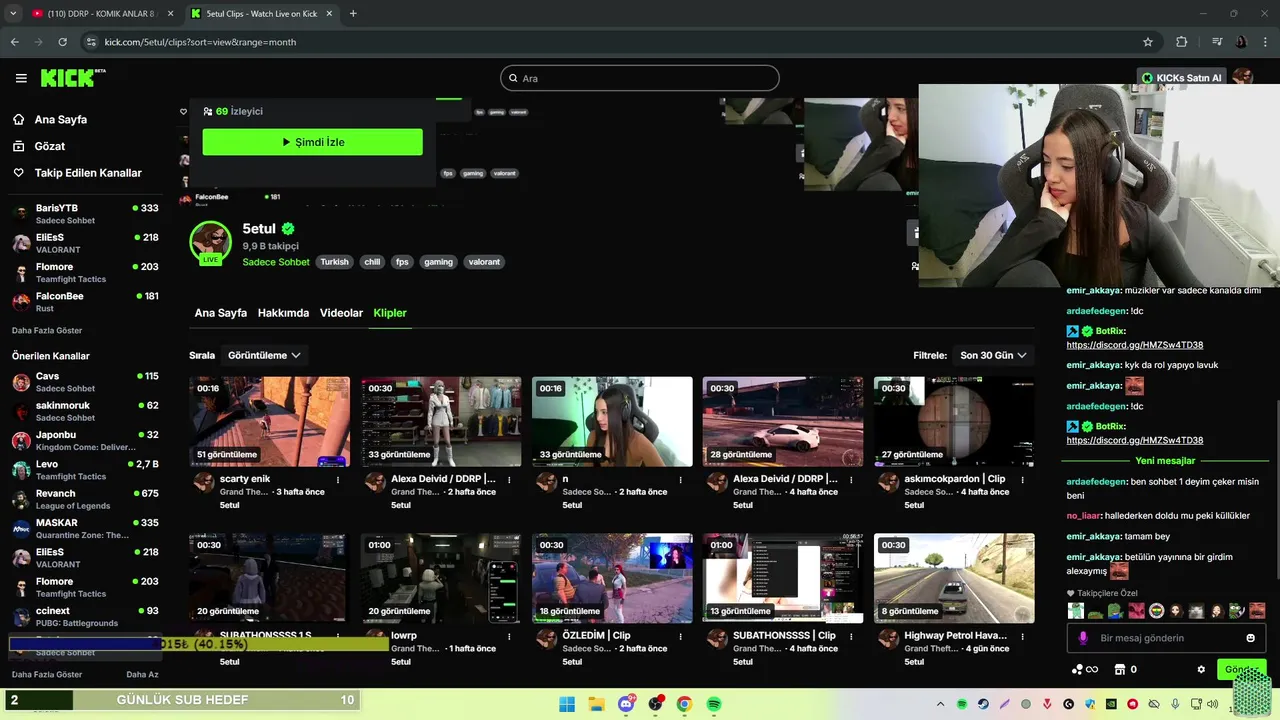Open Görüntüleme sort dropdown
Screen dimensions: 1280x720
(x=264, y=355)
